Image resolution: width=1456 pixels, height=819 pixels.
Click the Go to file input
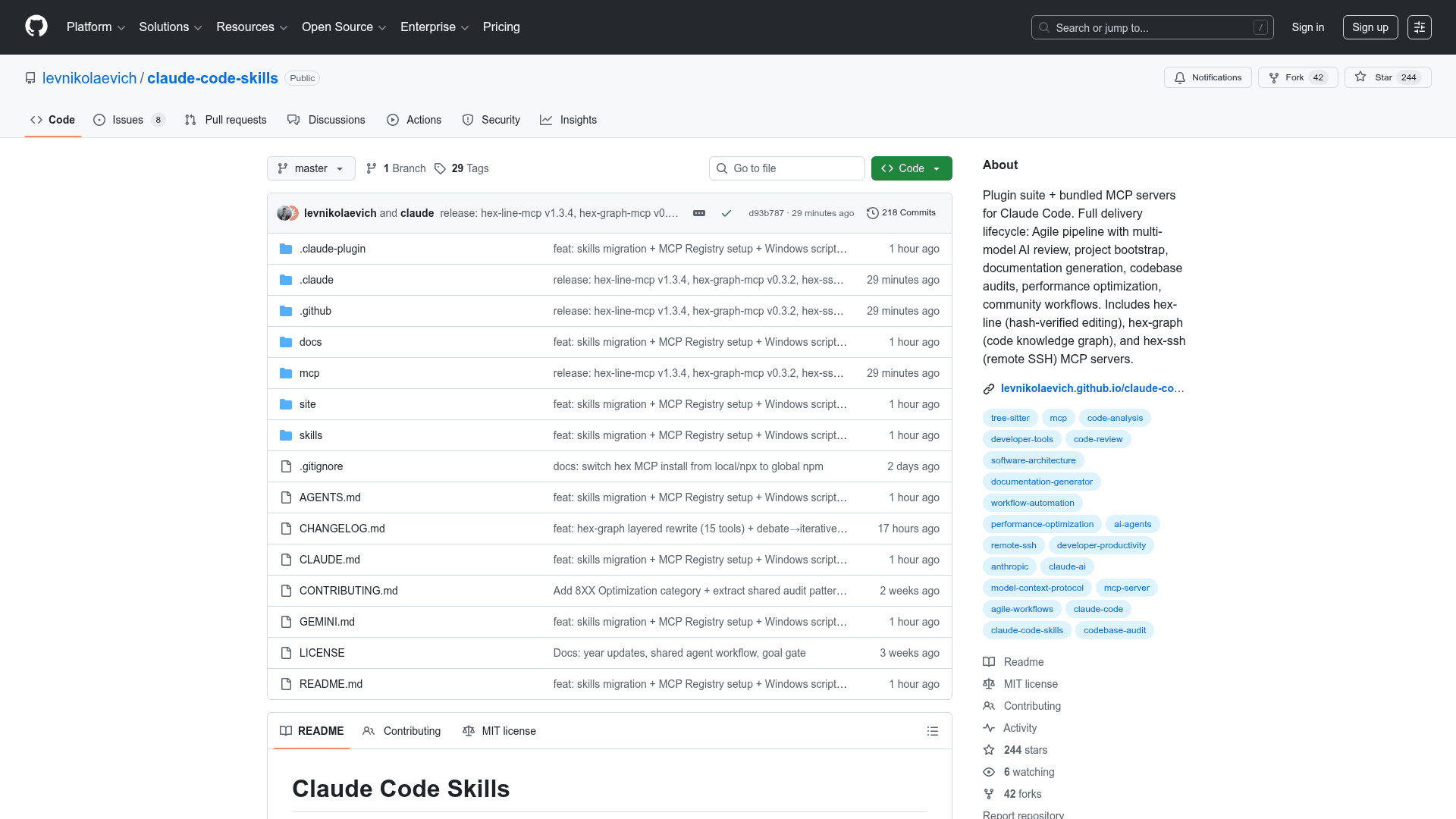787,168
